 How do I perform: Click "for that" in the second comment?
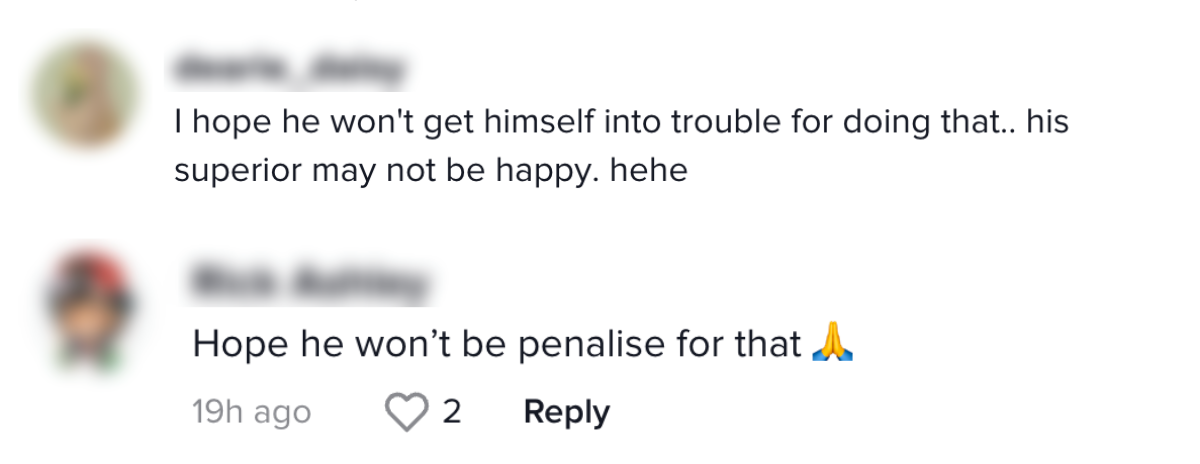click(747, 344)
